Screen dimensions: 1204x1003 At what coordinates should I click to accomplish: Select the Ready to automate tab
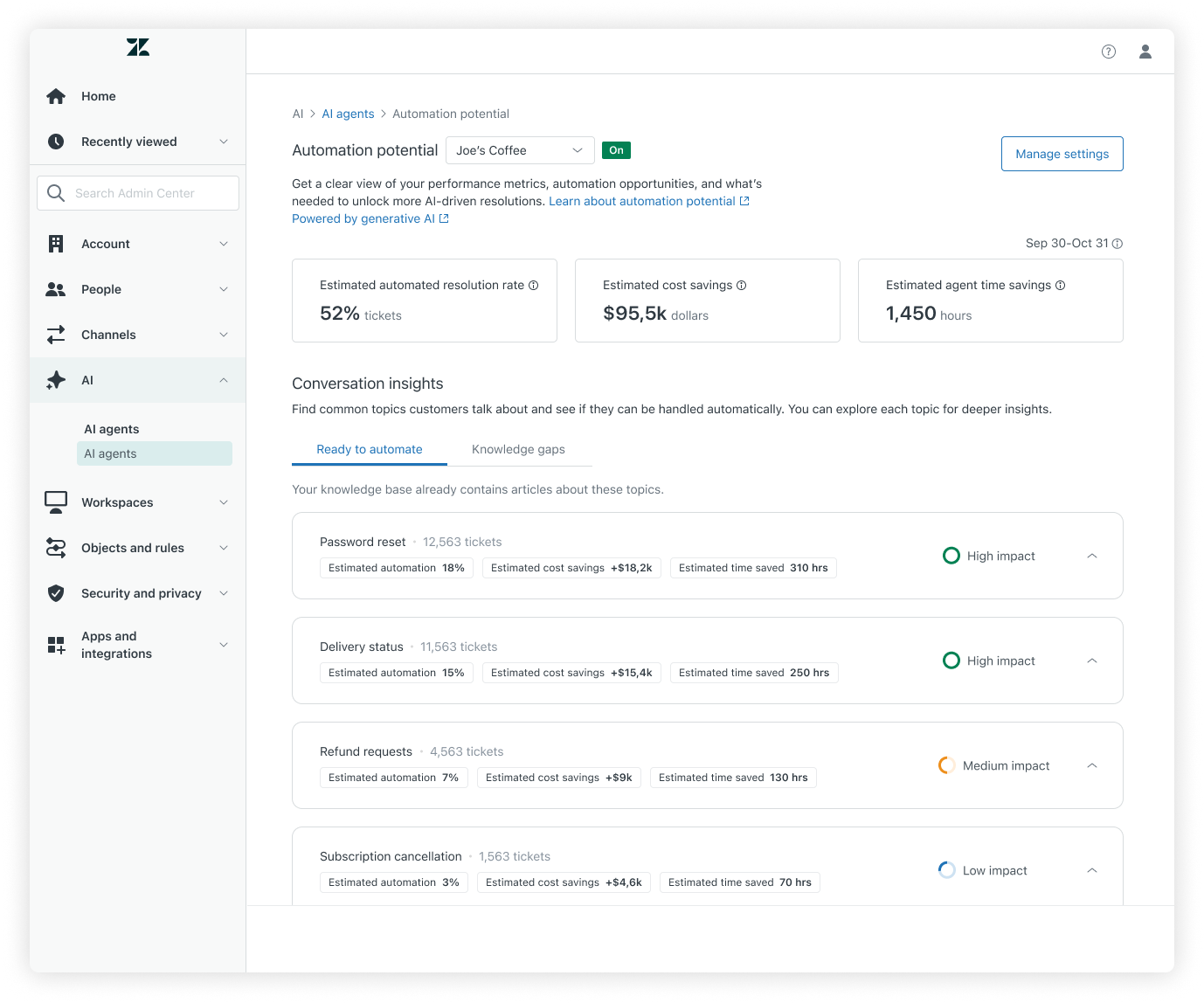coord(369,449)
